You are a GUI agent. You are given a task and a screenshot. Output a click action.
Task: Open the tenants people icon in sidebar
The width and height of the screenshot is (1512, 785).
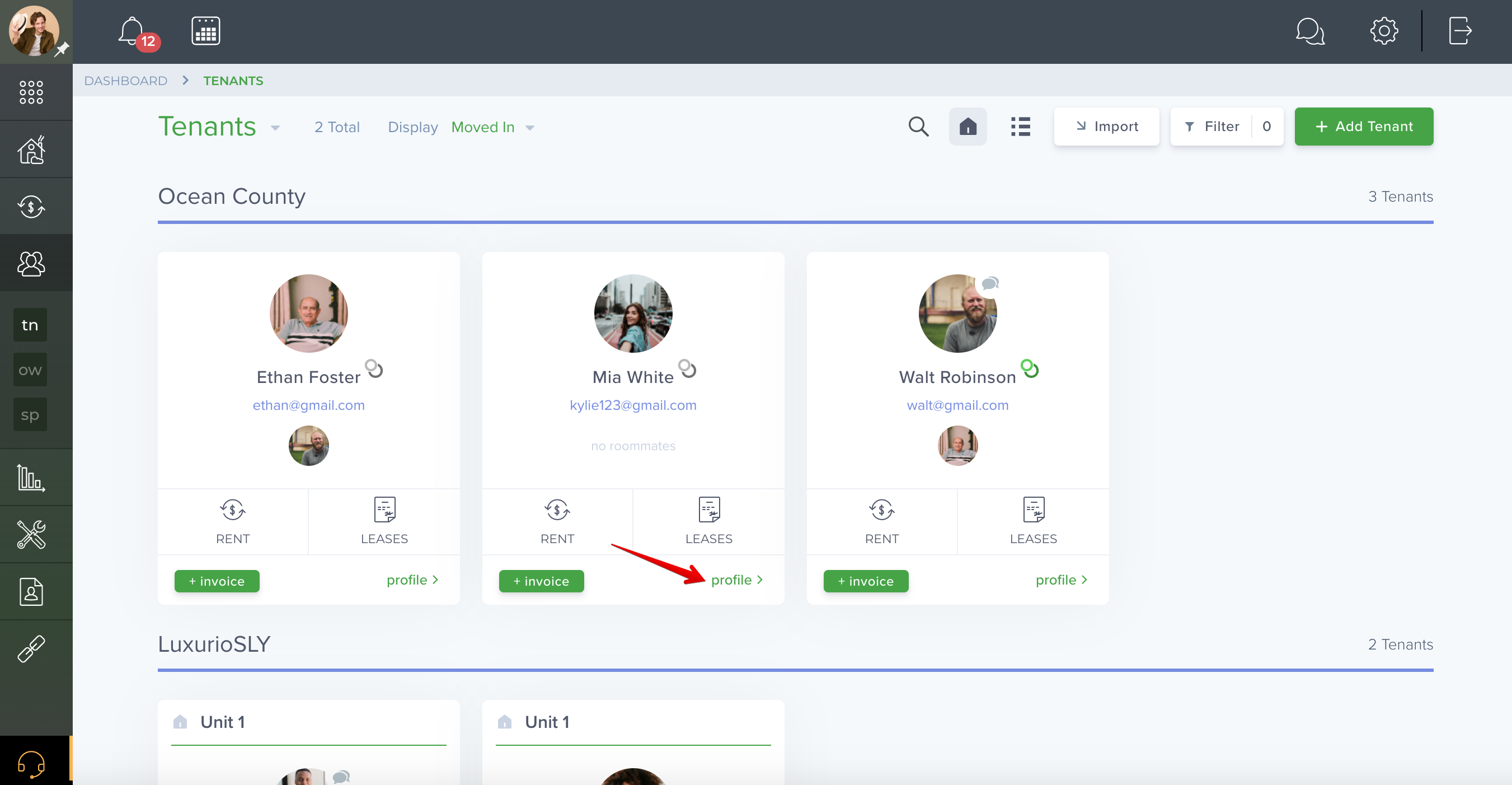31,263
